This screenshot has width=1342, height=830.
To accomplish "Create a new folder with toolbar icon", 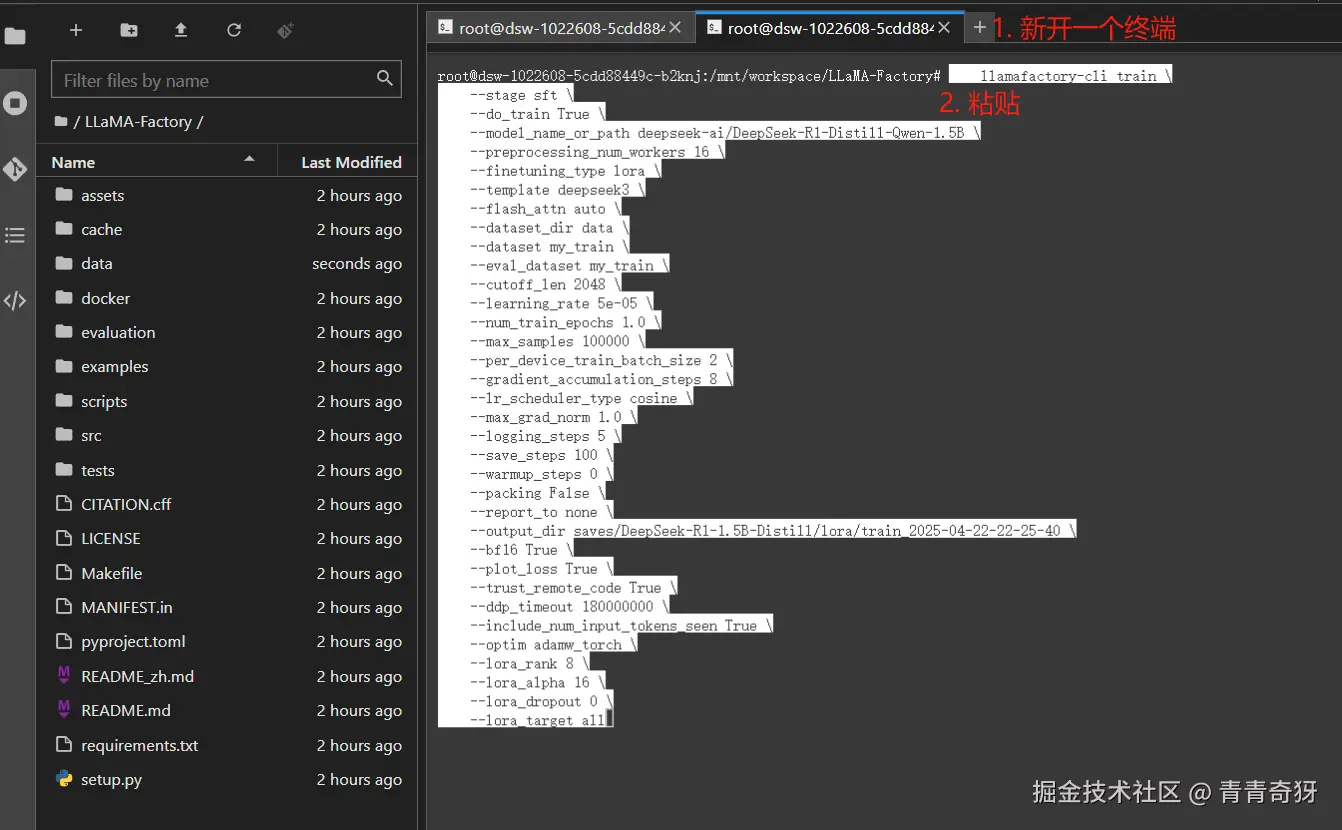I will [129, 30].
